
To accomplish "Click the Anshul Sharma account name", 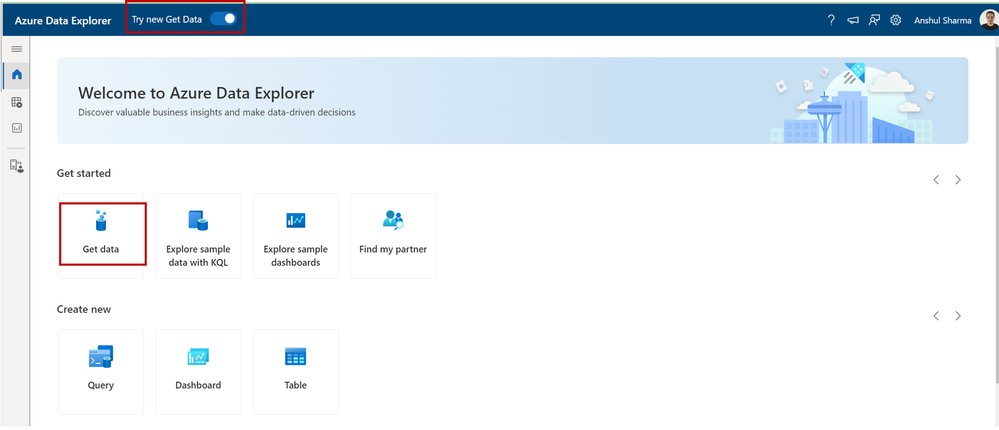I will (942, 20).
